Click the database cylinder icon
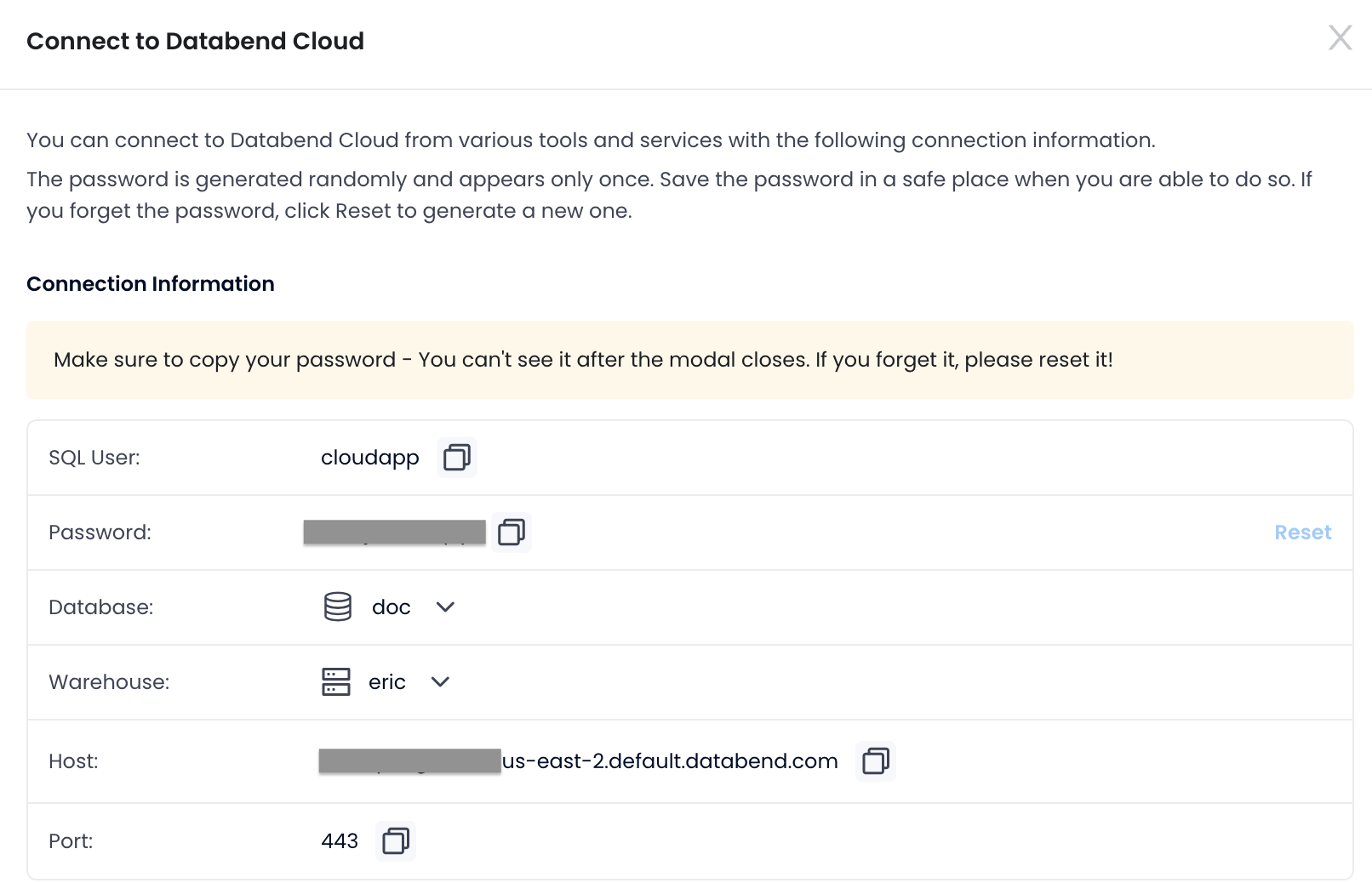The width and height of the screenshot is (1372, 883). point(338,607)
